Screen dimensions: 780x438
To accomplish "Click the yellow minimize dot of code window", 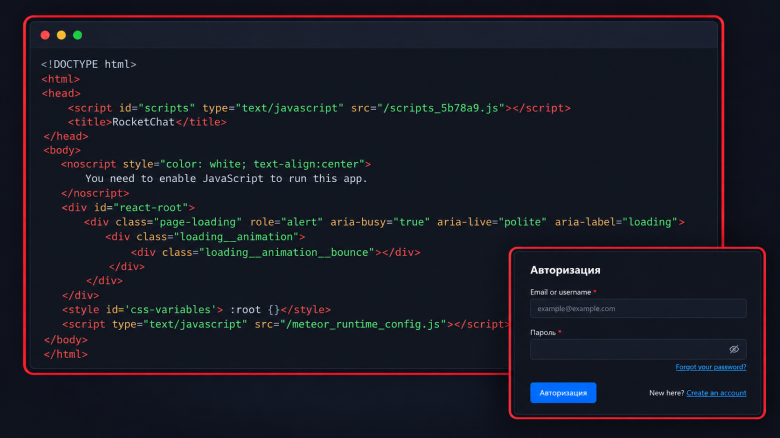I will click(x=61, y=35).
